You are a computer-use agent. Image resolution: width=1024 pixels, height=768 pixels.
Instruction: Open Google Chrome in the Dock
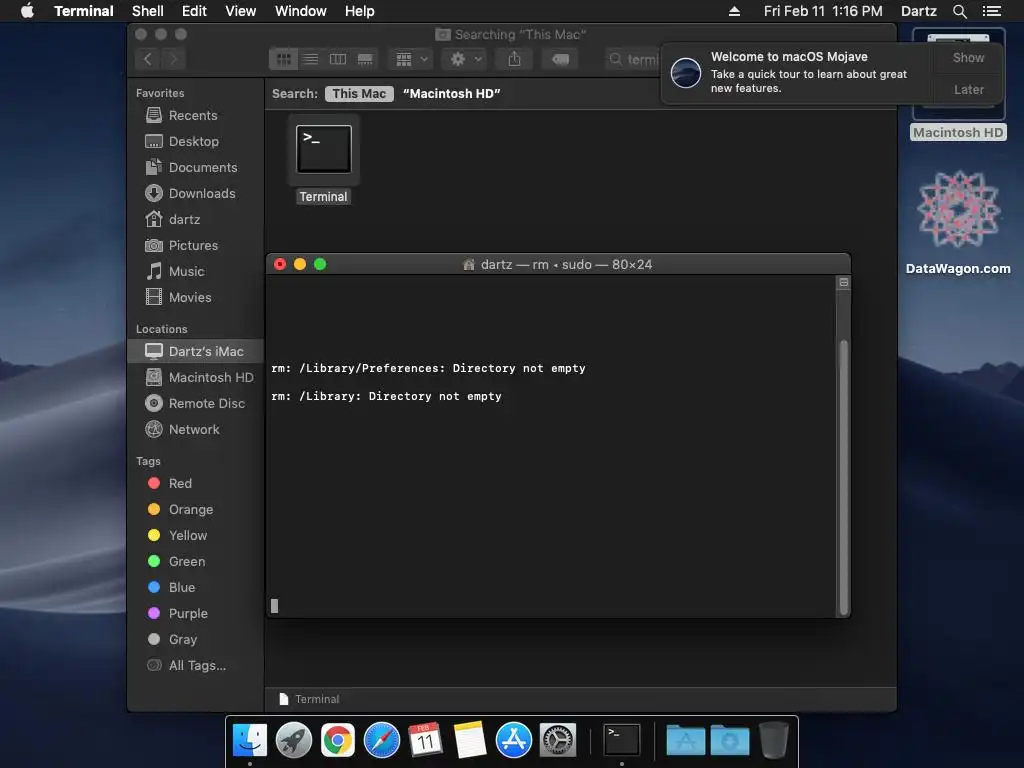tap(338, 740)
